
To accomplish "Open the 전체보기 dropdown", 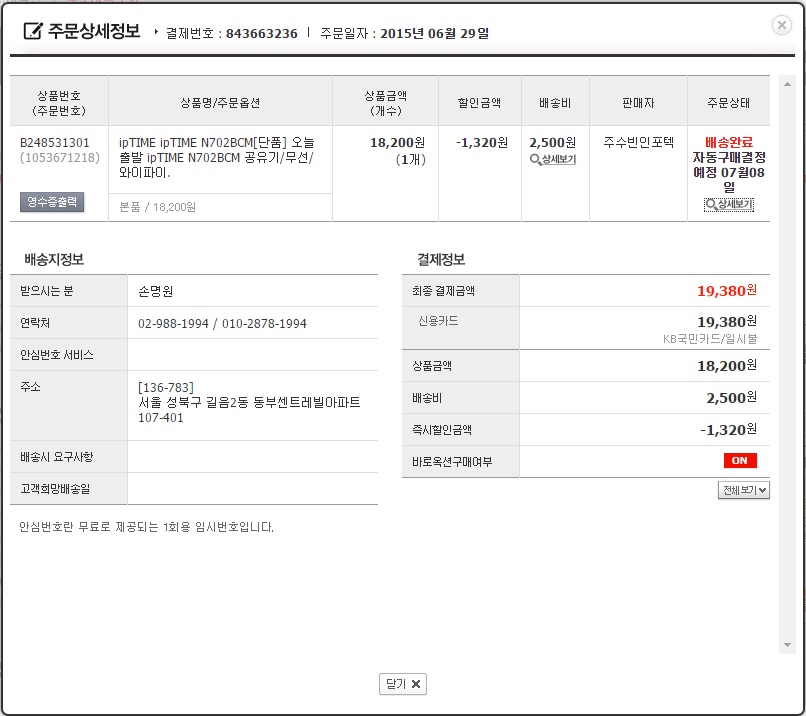I will pos(743,490).
